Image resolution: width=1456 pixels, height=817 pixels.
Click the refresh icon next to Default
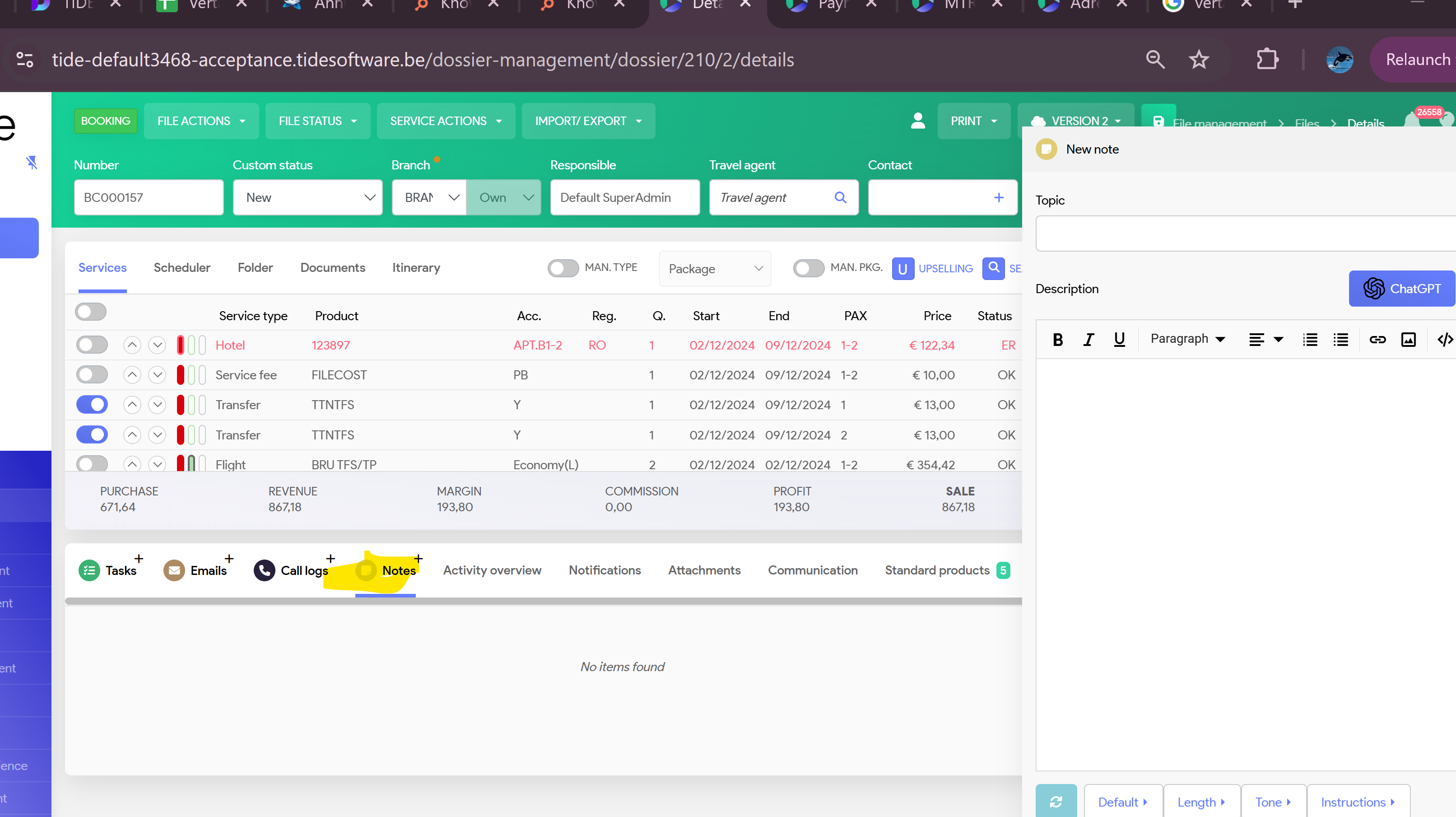coord(1055,801)
